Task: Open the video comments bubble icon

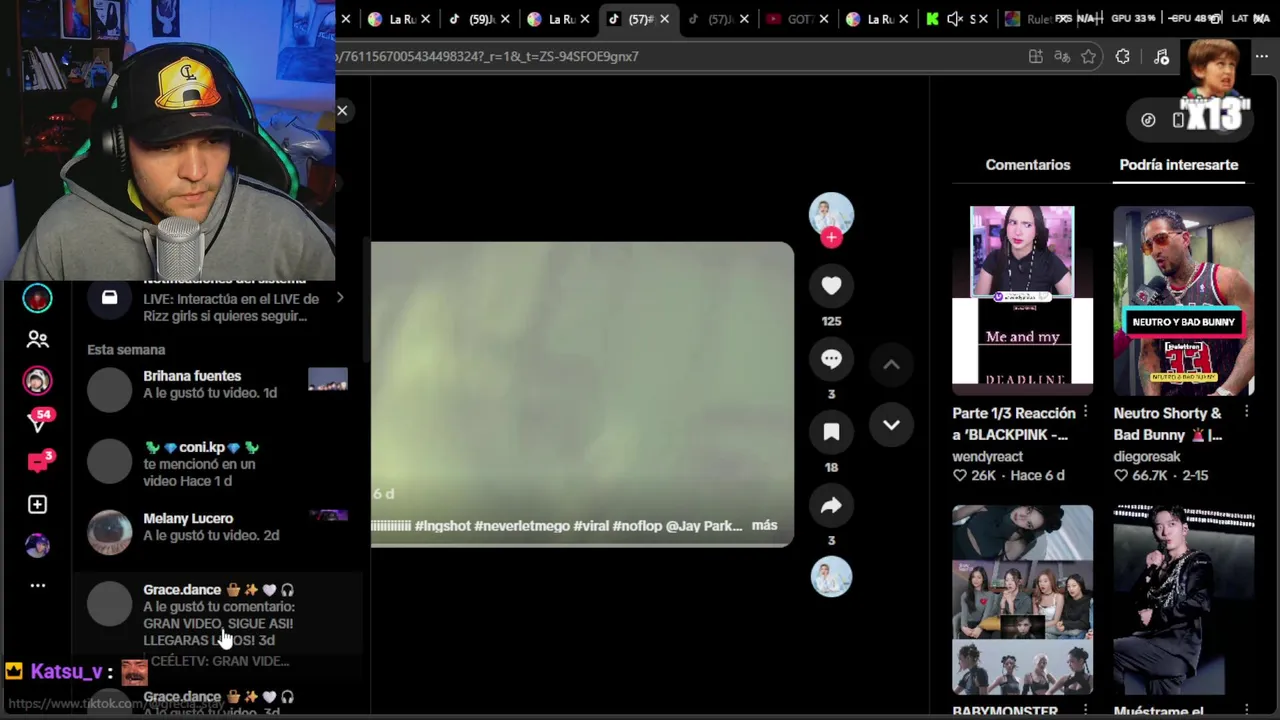Action: [x=831, y=359]
